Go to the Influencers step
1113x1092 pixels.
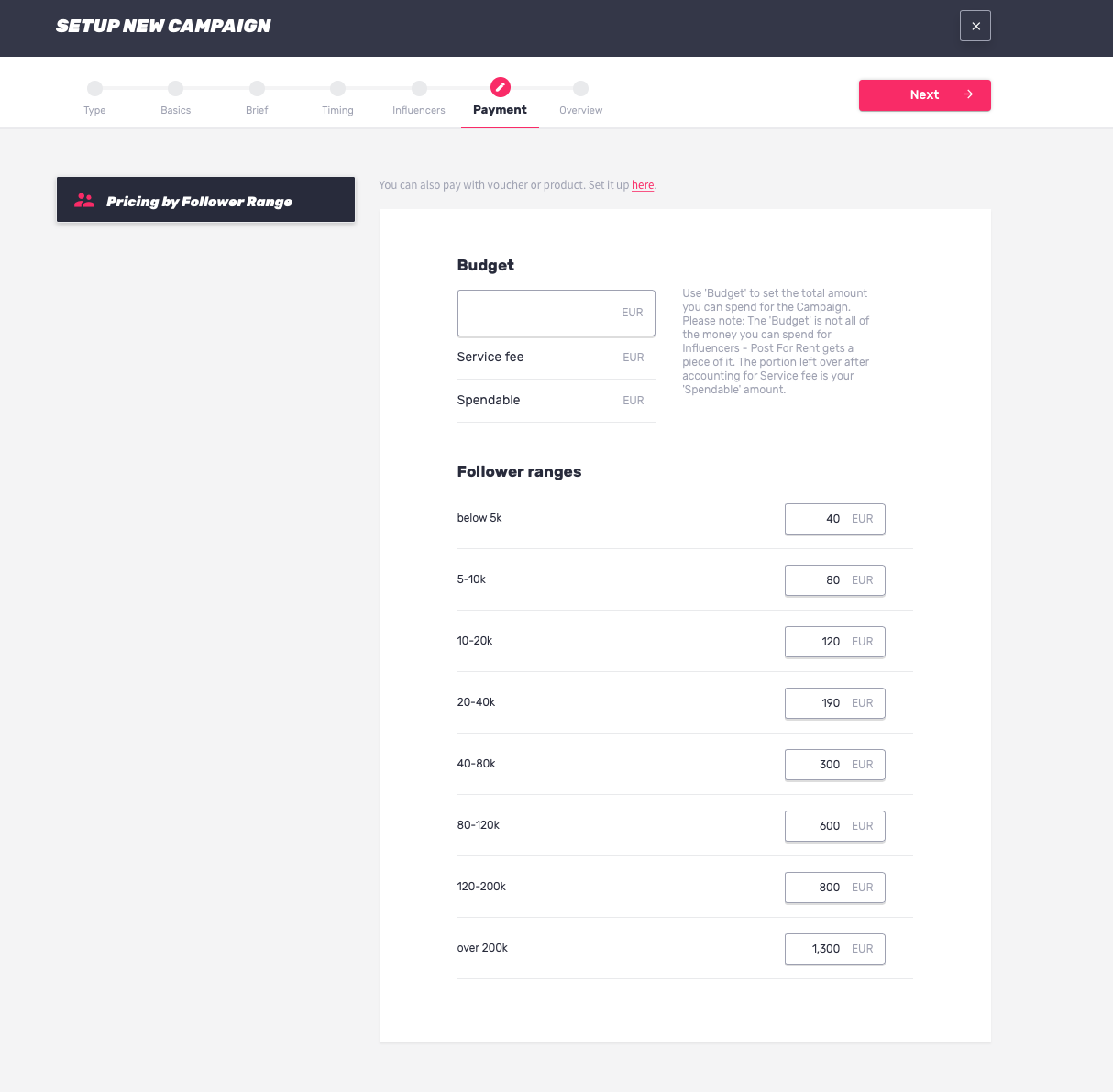click(419, 98)
